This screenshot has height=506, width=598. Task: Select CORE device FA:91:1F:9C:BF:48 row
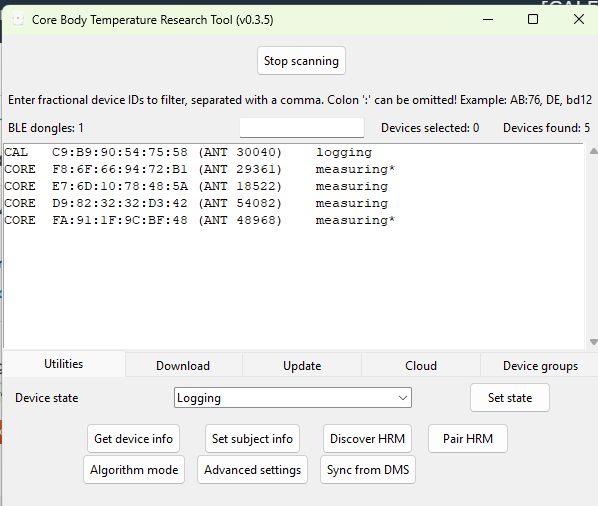[293, 220]
